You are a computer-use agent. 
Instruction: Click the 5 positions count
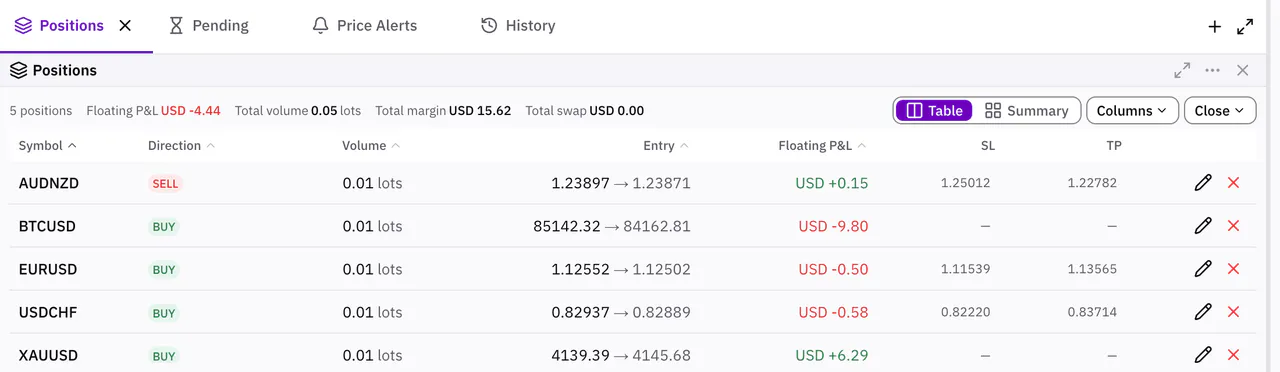[41, 111]
